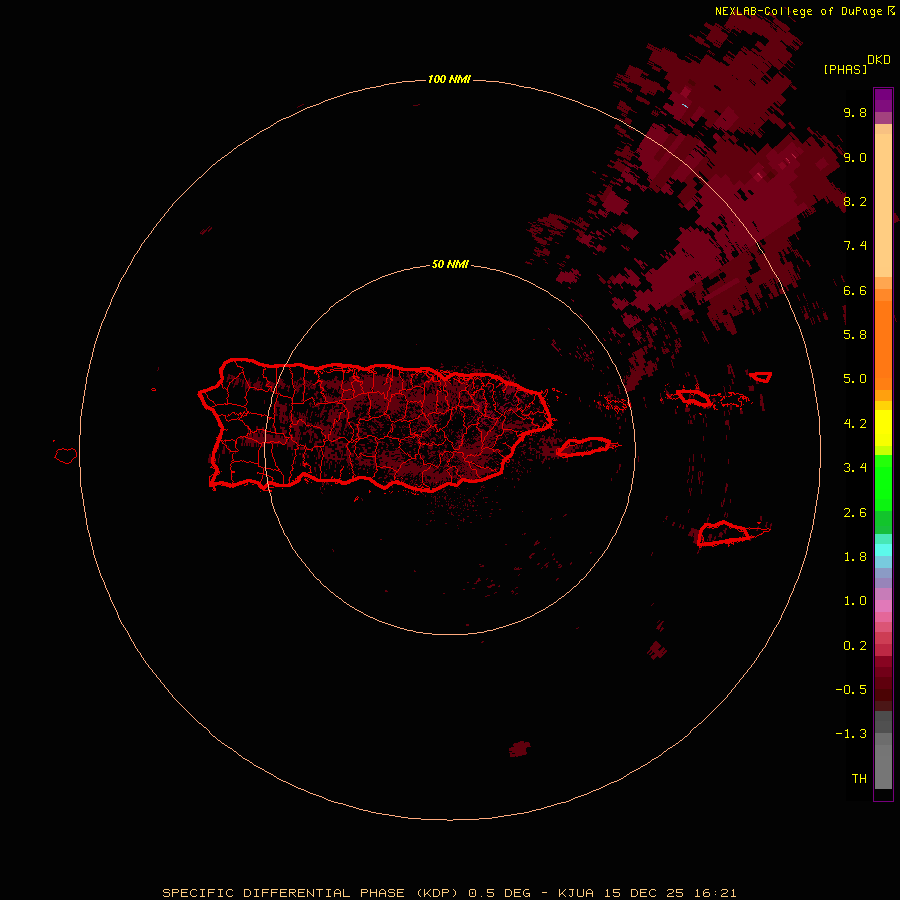Screen dimensions: 900x900
Task: Click the cyan segment of the color bar
Action: tap(883, 550)
